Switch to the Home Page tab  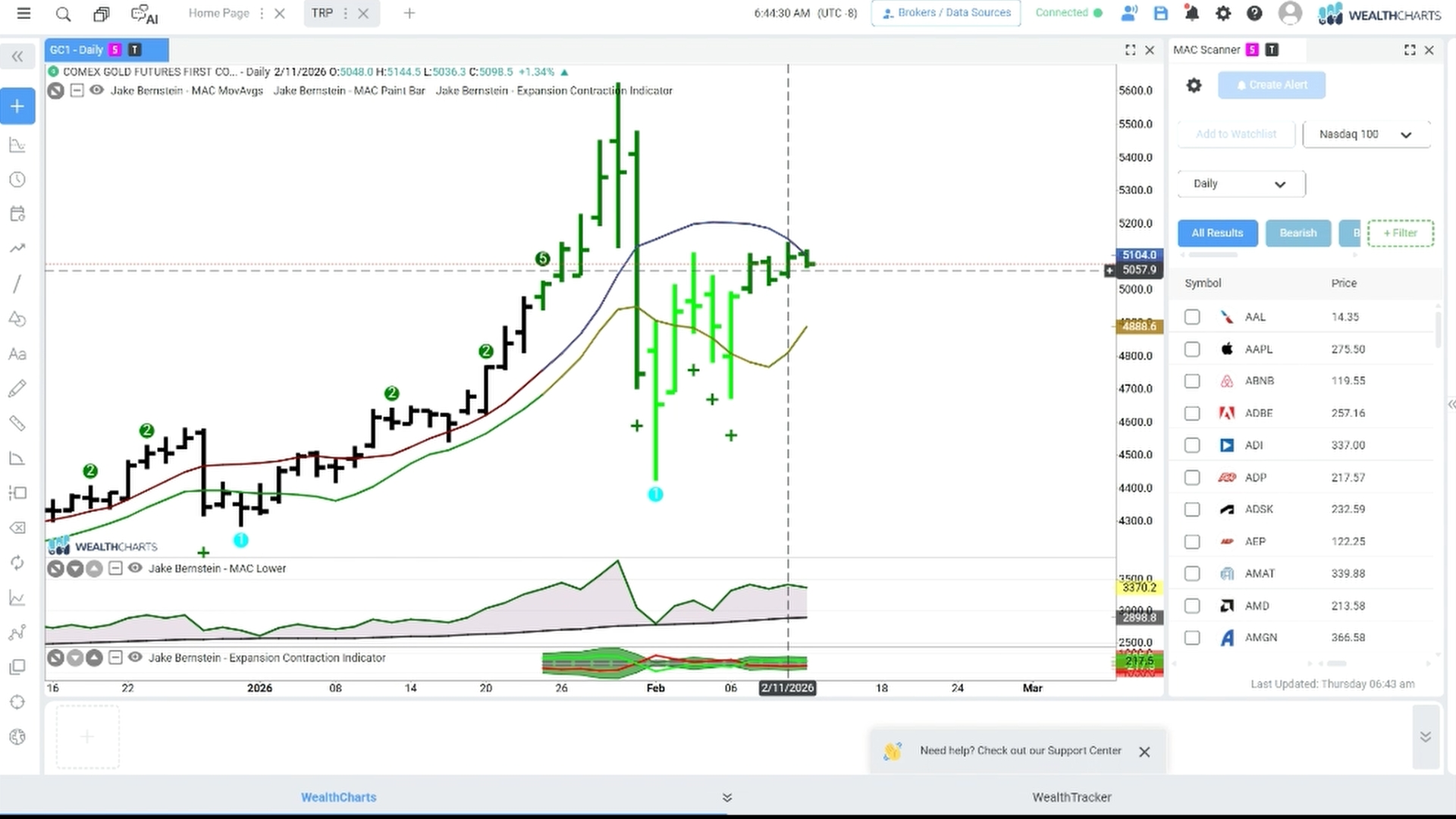point(218,13)
